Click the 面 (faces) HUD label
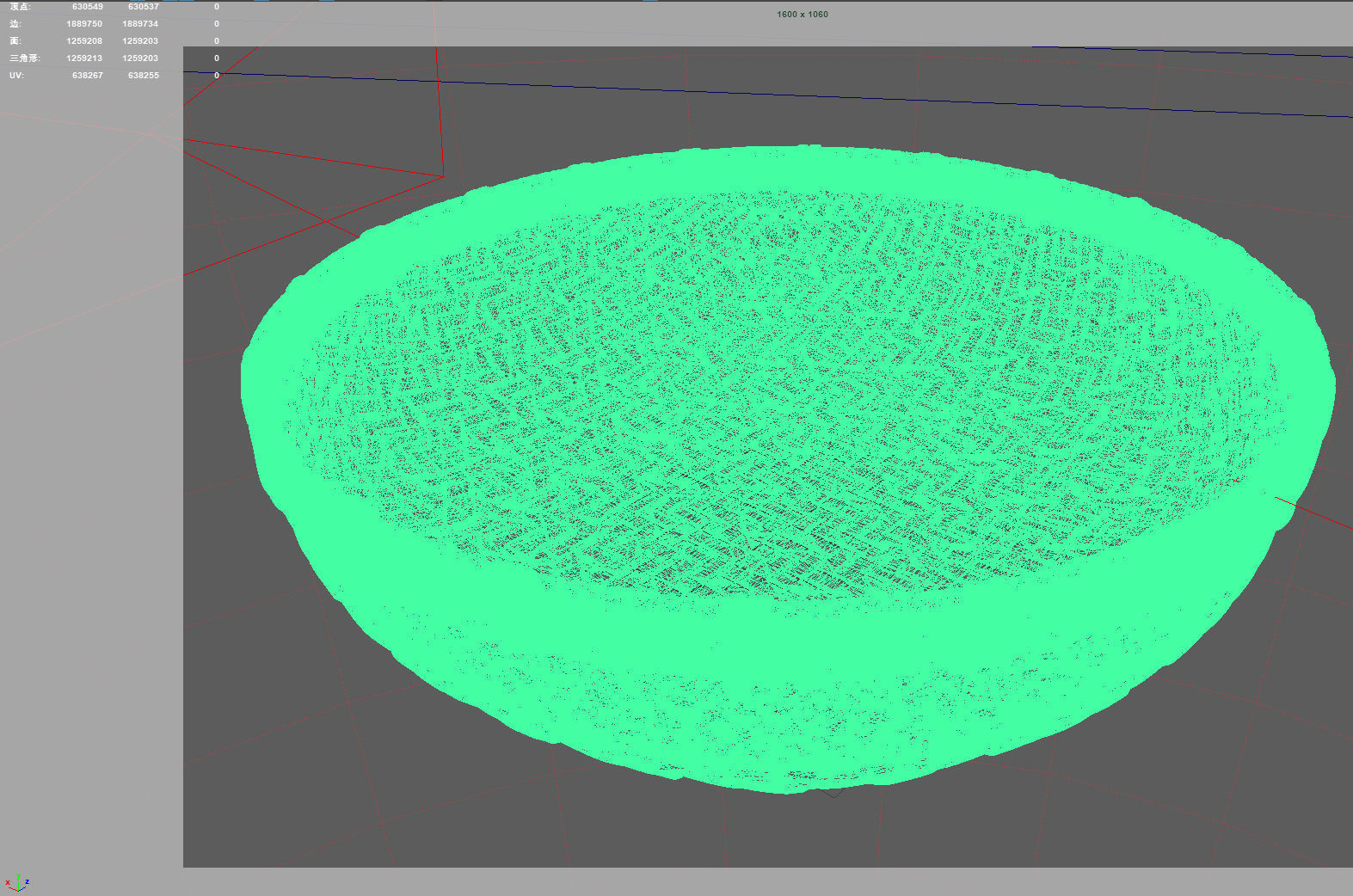1353x896 pixels. (x=15, y=41)
